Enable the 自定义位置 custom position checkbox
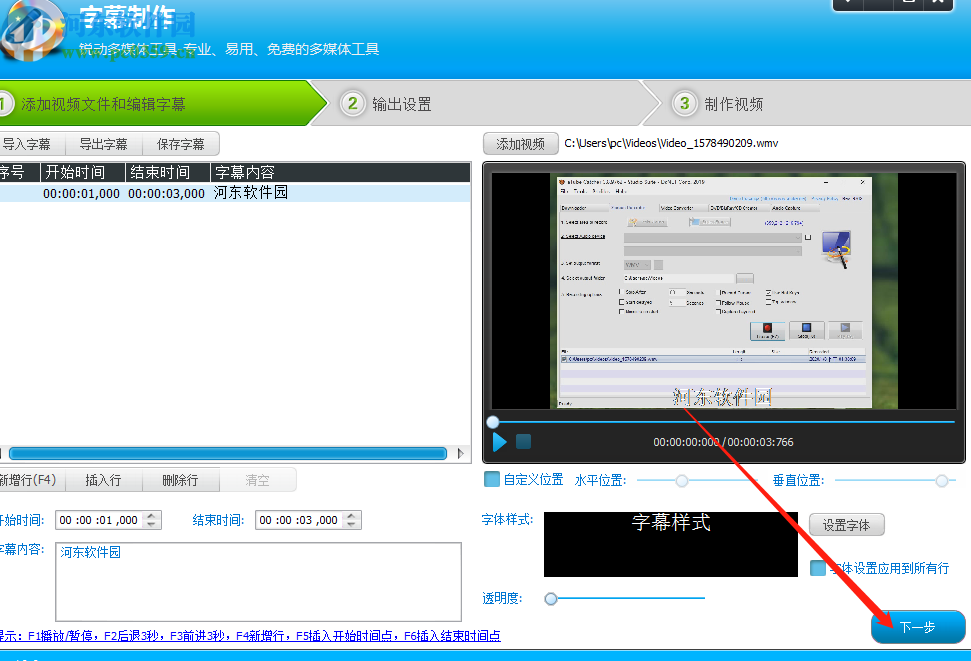 click(492, 479)
